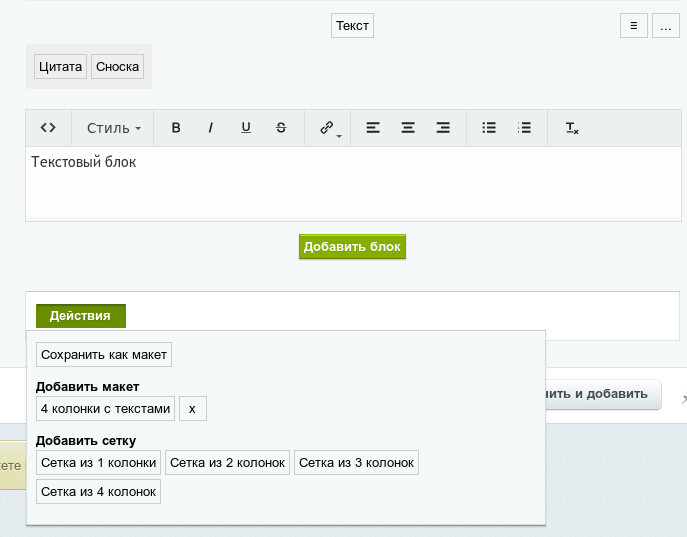
Task: Insert a numbered list
Action: tap(524, 128)
